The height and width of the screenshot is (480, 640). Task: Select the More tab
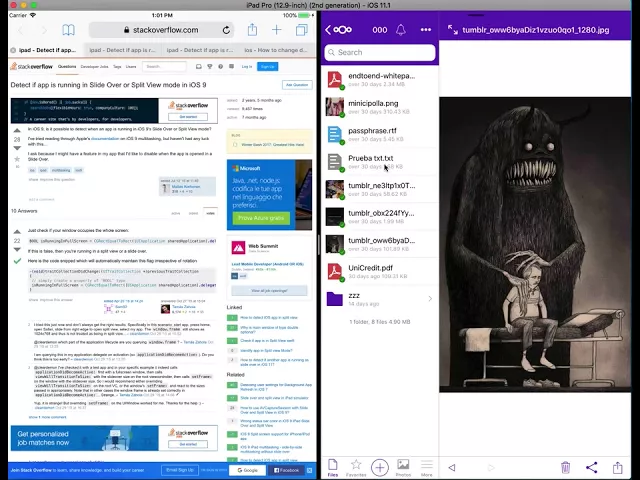pyautogui.click(x=427, y=468)
